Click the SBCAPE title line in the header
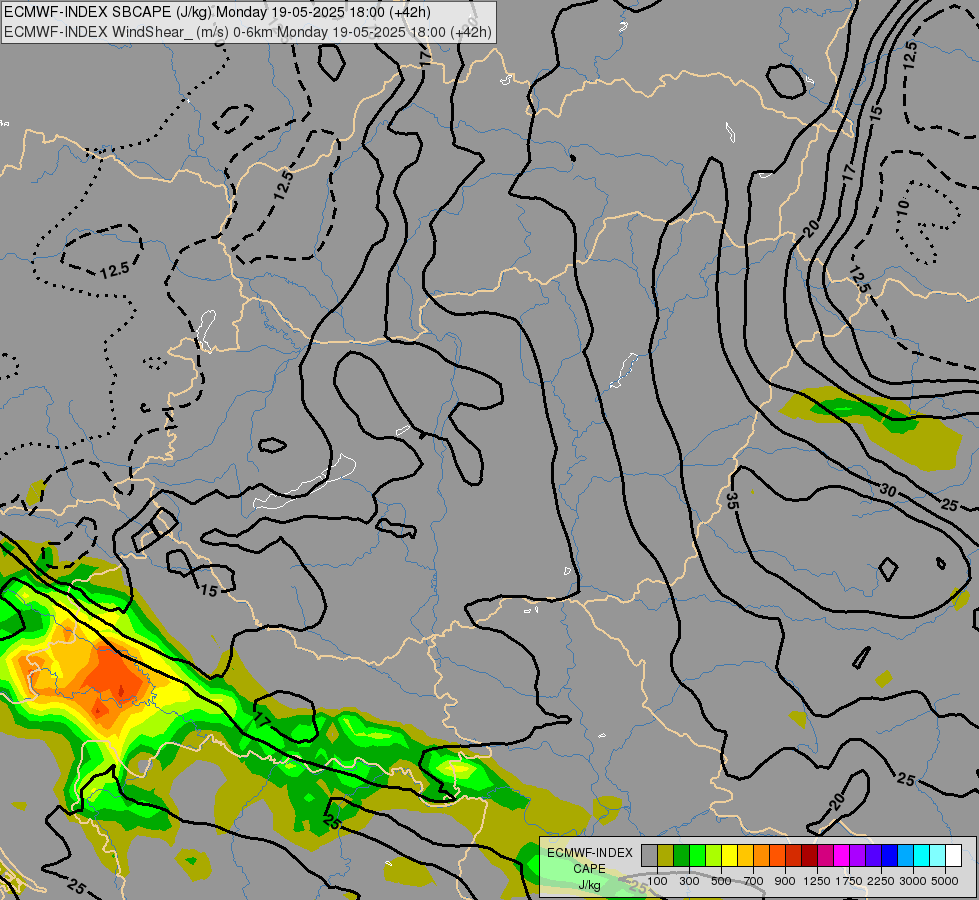The height and width of the screenshot is (900, 979). coord(219,12)
